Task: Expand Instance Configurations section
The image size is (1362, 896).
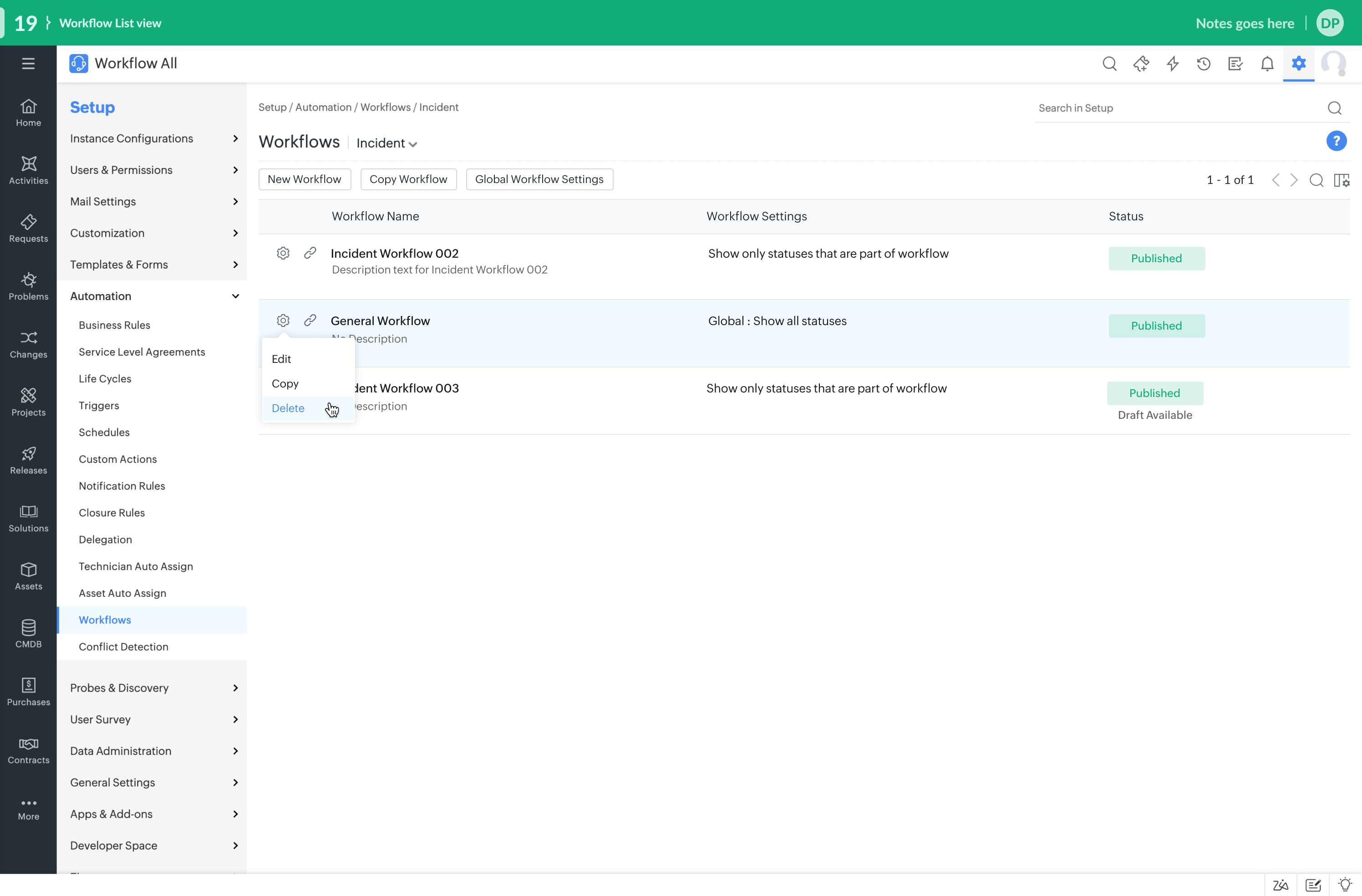Action: [x=235, y=138]
